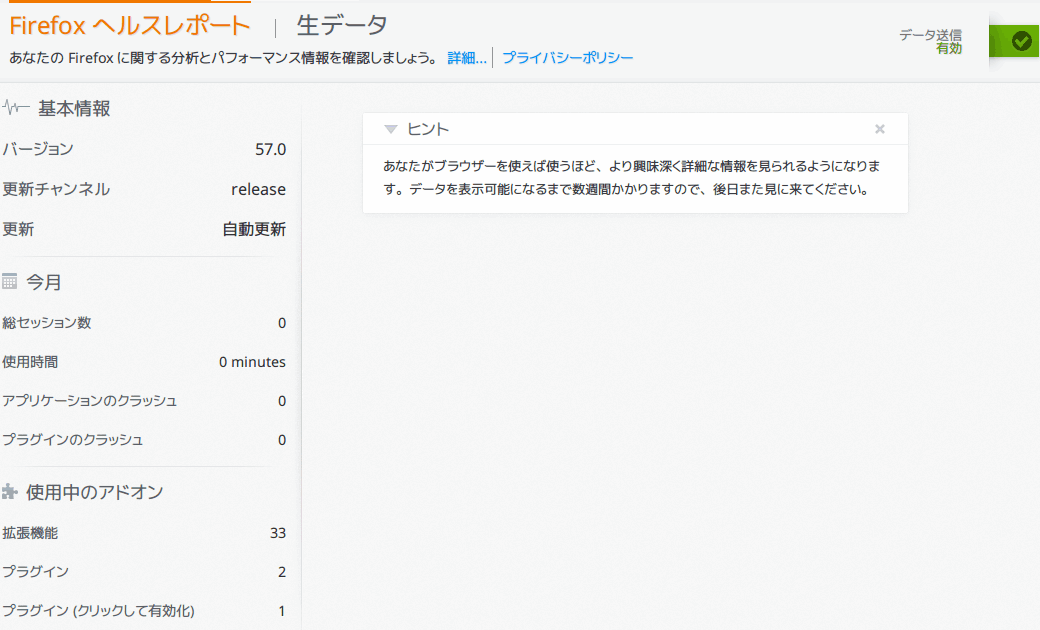The image size is (1040, 630).
Task: Click the 使用時間 label
Action: [30, 362]
